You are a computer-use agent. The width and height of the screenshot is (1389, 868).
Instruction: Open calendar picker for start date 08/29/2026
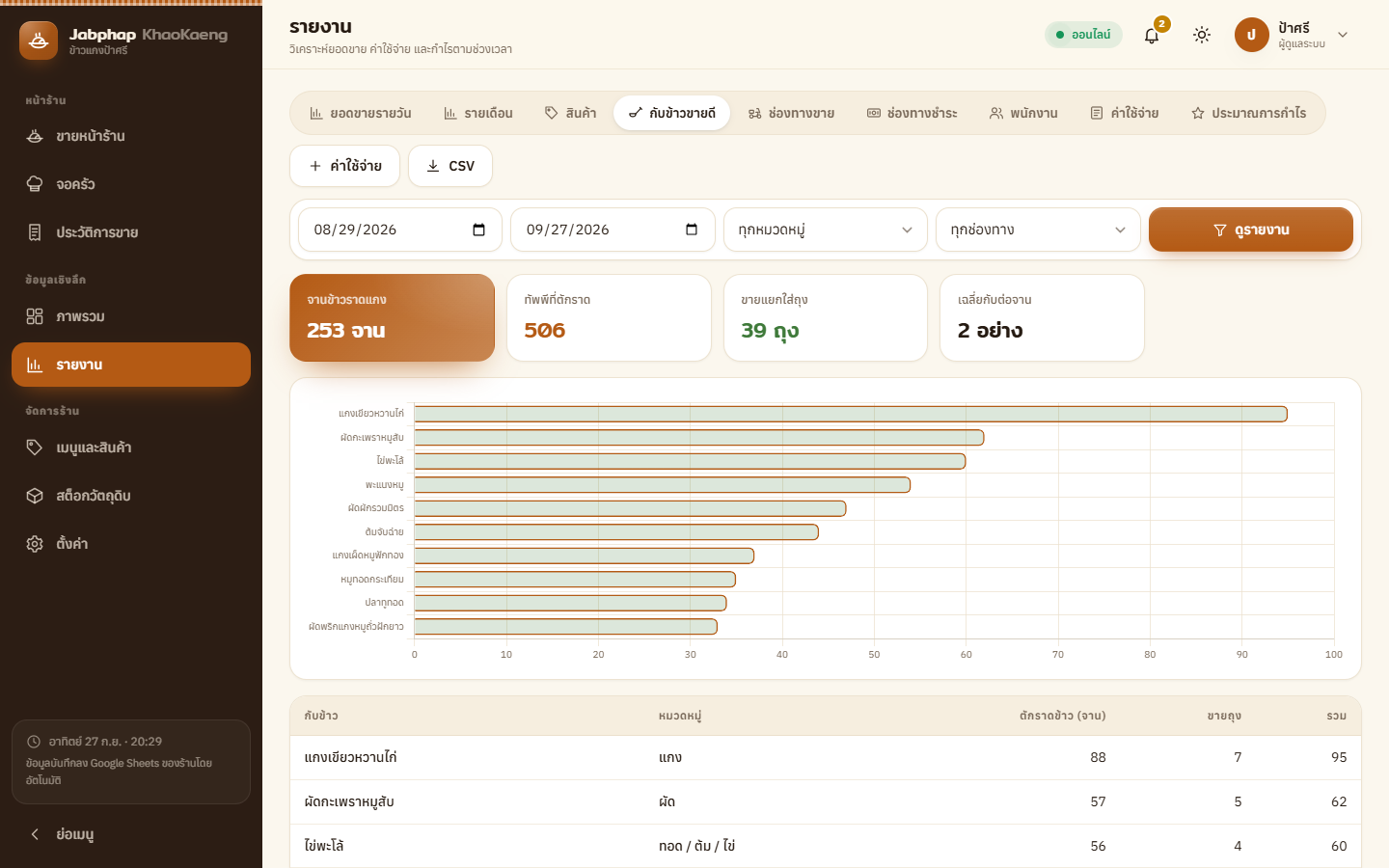point(478,230)
